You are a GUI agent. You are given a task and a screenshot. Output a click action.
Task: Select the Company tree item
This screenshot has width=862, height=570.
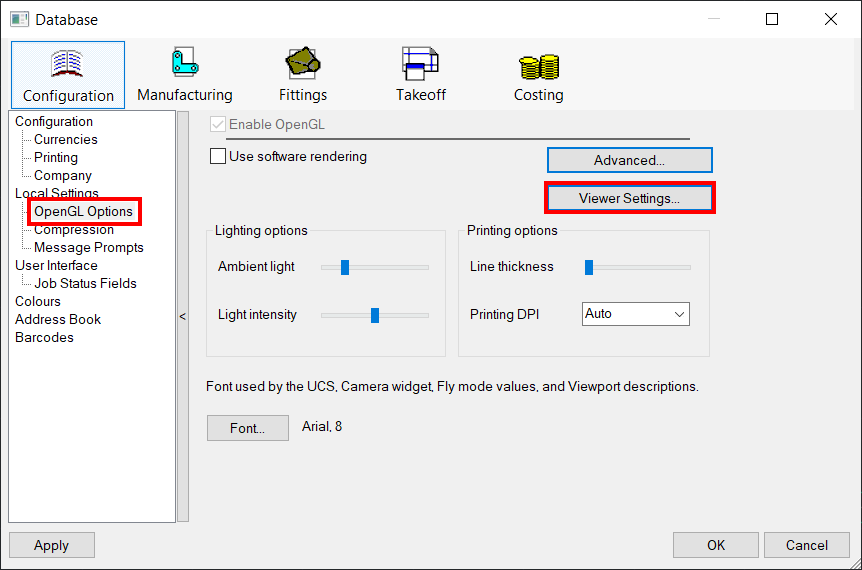pos(63,175)
